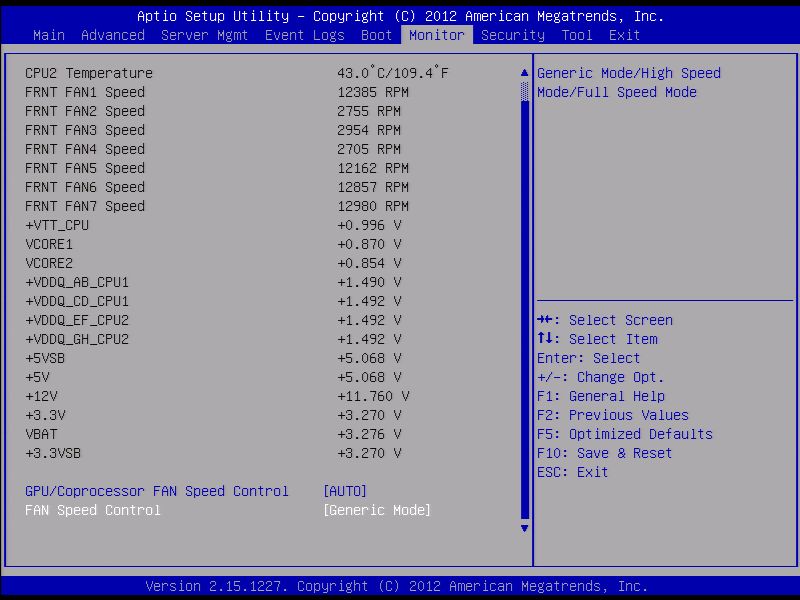Click the 12385 RPM value
Screen dimensions: 800x600
tap(373, 92)
